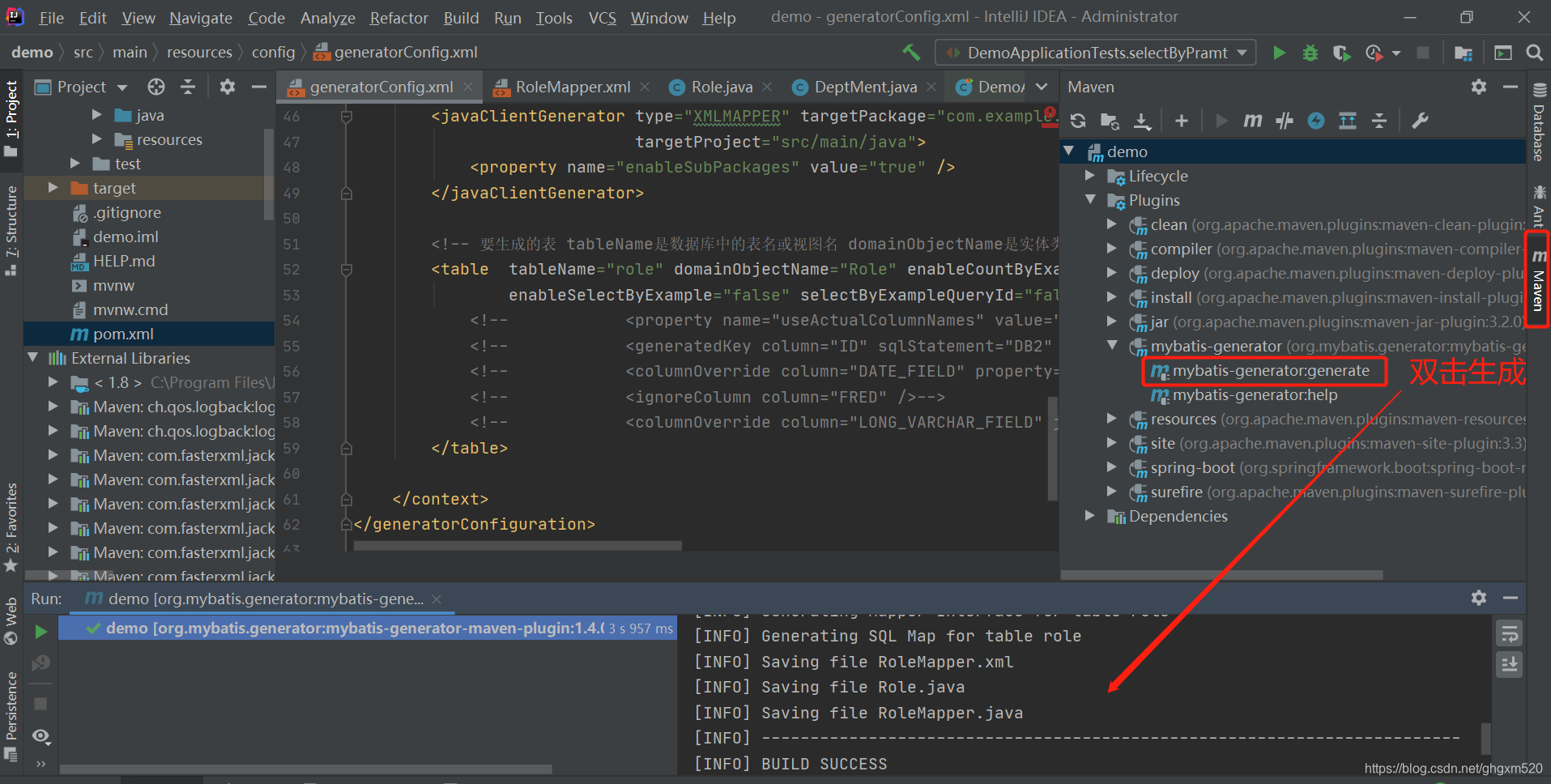The image size is (1551, 784).
Task: Click Locate file target icon in Project panel
Action: pos(156,87)
